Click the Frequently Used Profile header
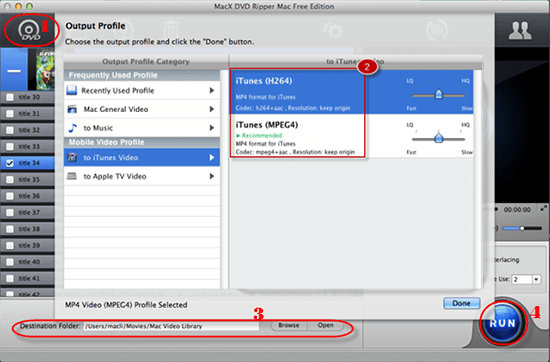This screenshot has height=362, width=550. point(142,75)
